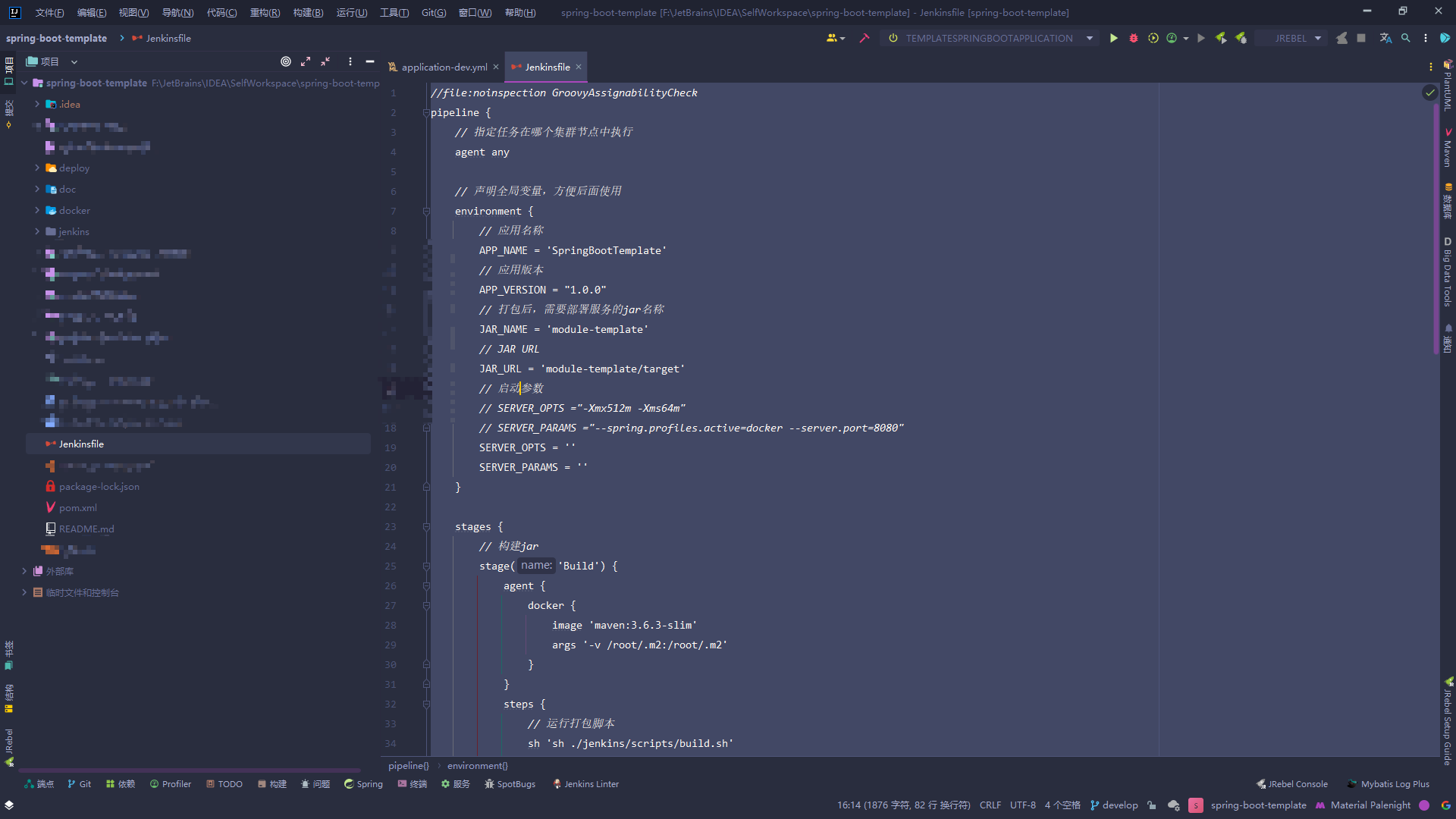Viewport: 1456px width, 819px height.
Task: Run with JRebel rocket icon
Action: coord(1221,38)
